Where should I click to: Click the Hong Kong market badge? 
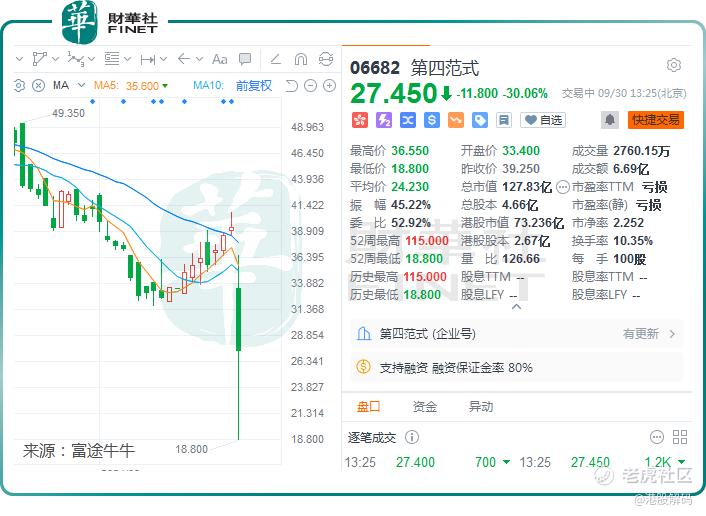(x=360, y=120)
